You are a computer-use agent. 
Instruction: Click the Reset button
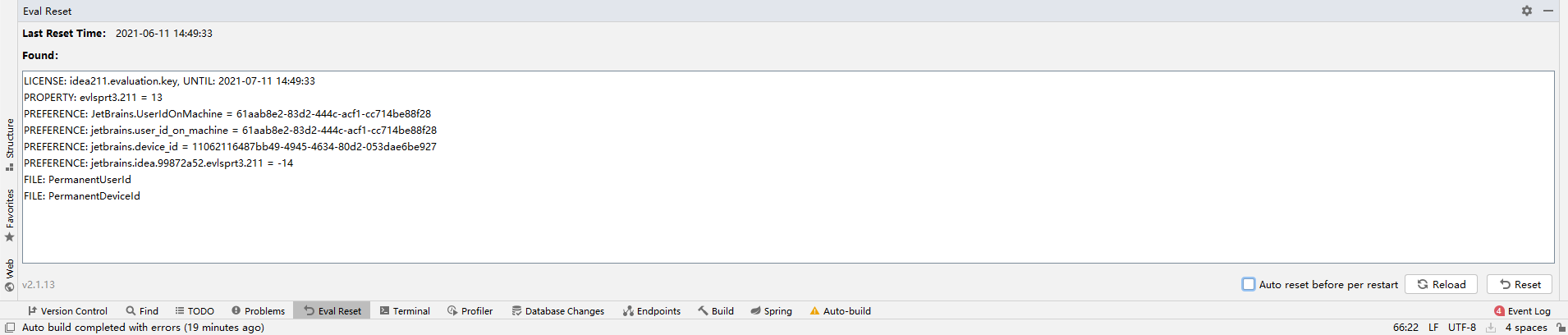pyautogui.click(x=1519, y=284)
